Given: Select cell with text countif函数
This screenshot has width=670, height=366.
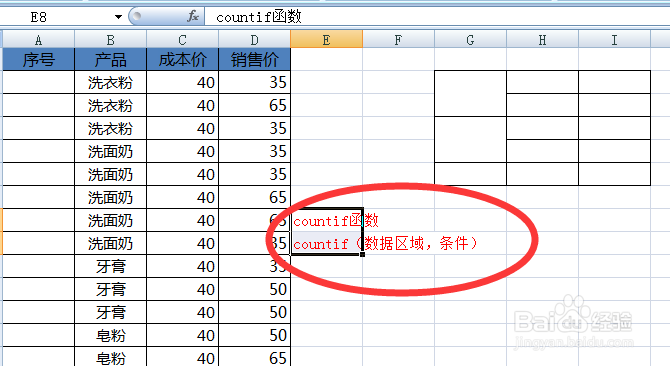Looking at the screenshot, I should (x=326, y=220).
